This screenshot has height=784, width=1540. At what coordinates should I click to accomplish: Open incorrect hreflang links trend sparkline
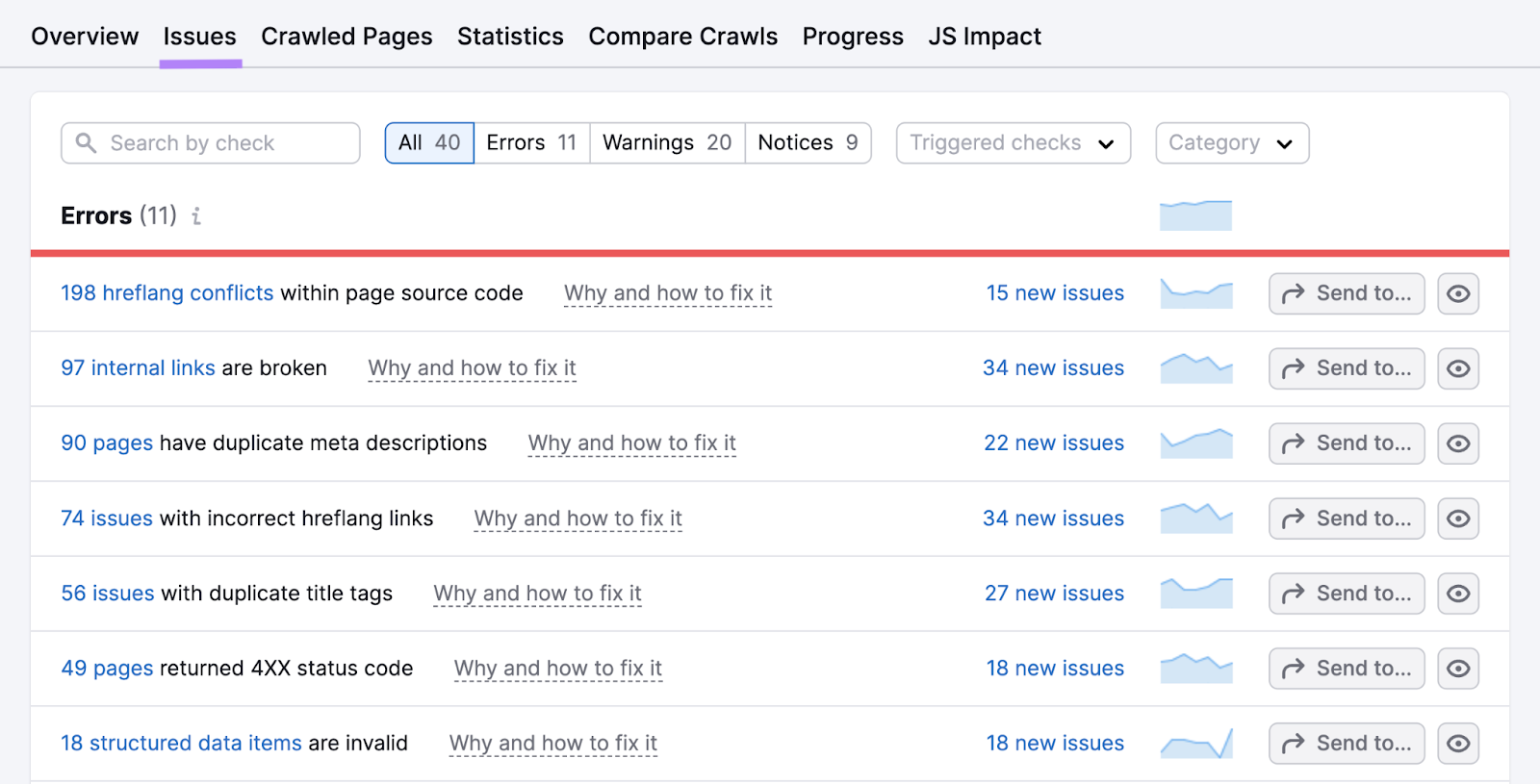1196,518
